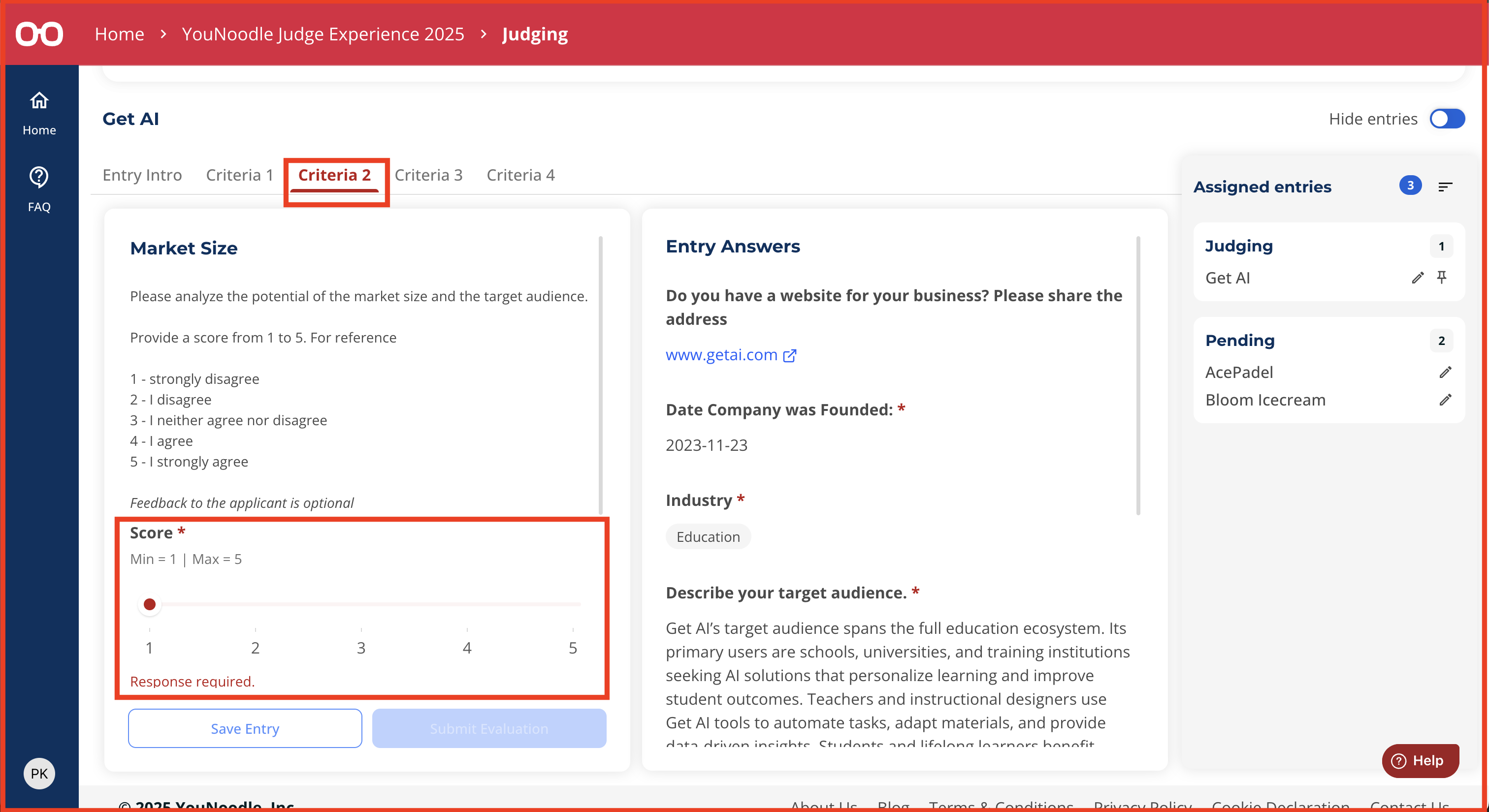
Task: Click the pencil icon next to Get AI
Action: pos(1417,278)
